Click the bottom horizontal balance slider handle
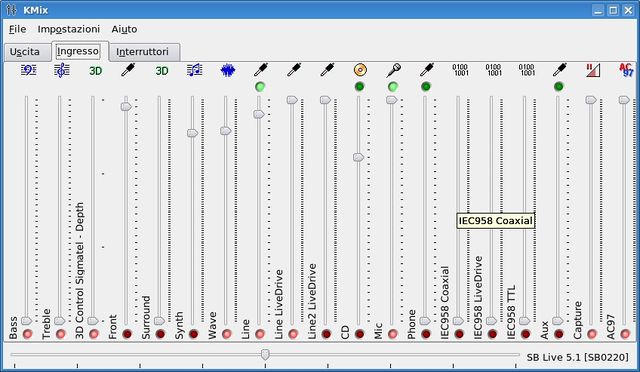The height and width of the screenshot is (372, 640). click(x=265, y=354)
